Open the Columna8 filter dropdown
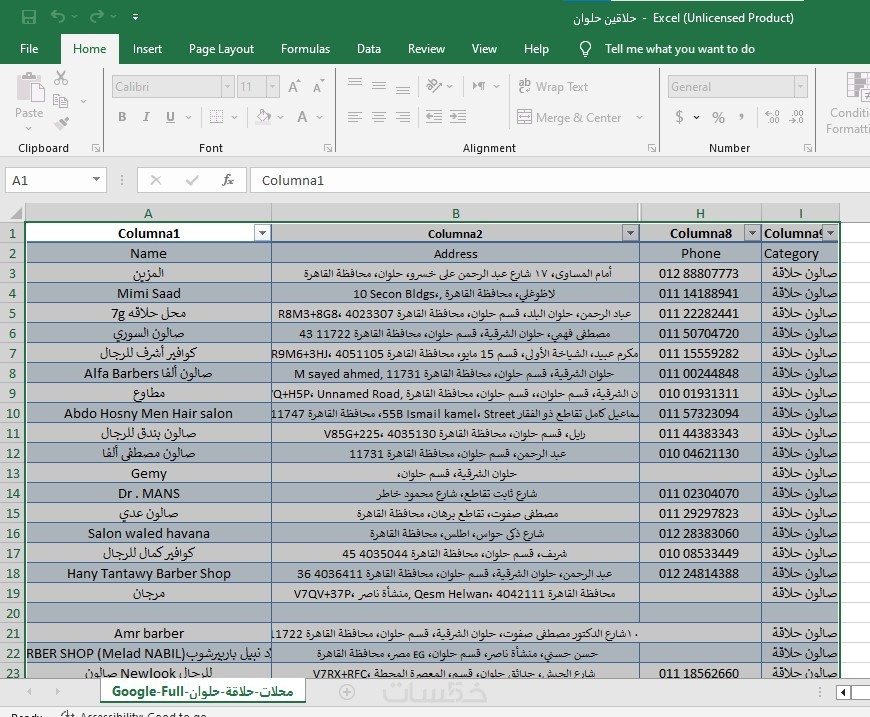Viewport: 870px width, 717px height. (752, 233)
